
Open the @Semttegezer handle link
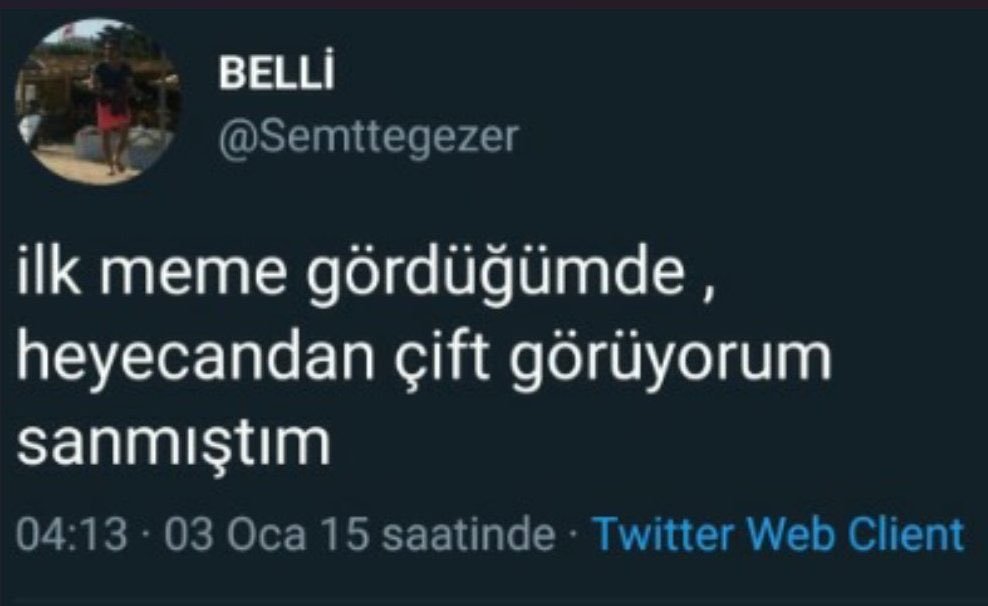tap(369, 137)
